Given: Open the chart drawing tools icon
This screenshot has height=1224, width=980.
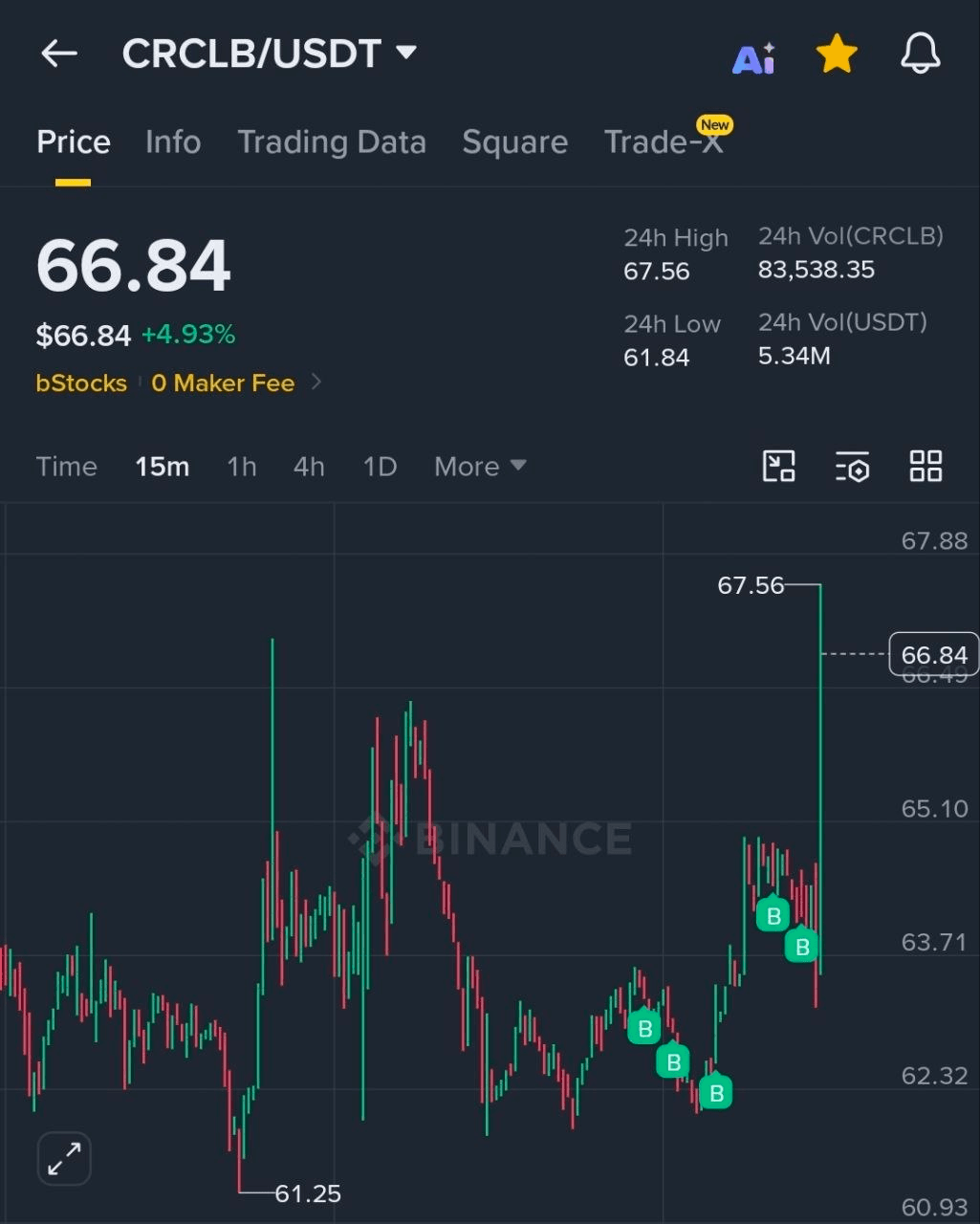Looking at the screenshot, I should 779,467.
